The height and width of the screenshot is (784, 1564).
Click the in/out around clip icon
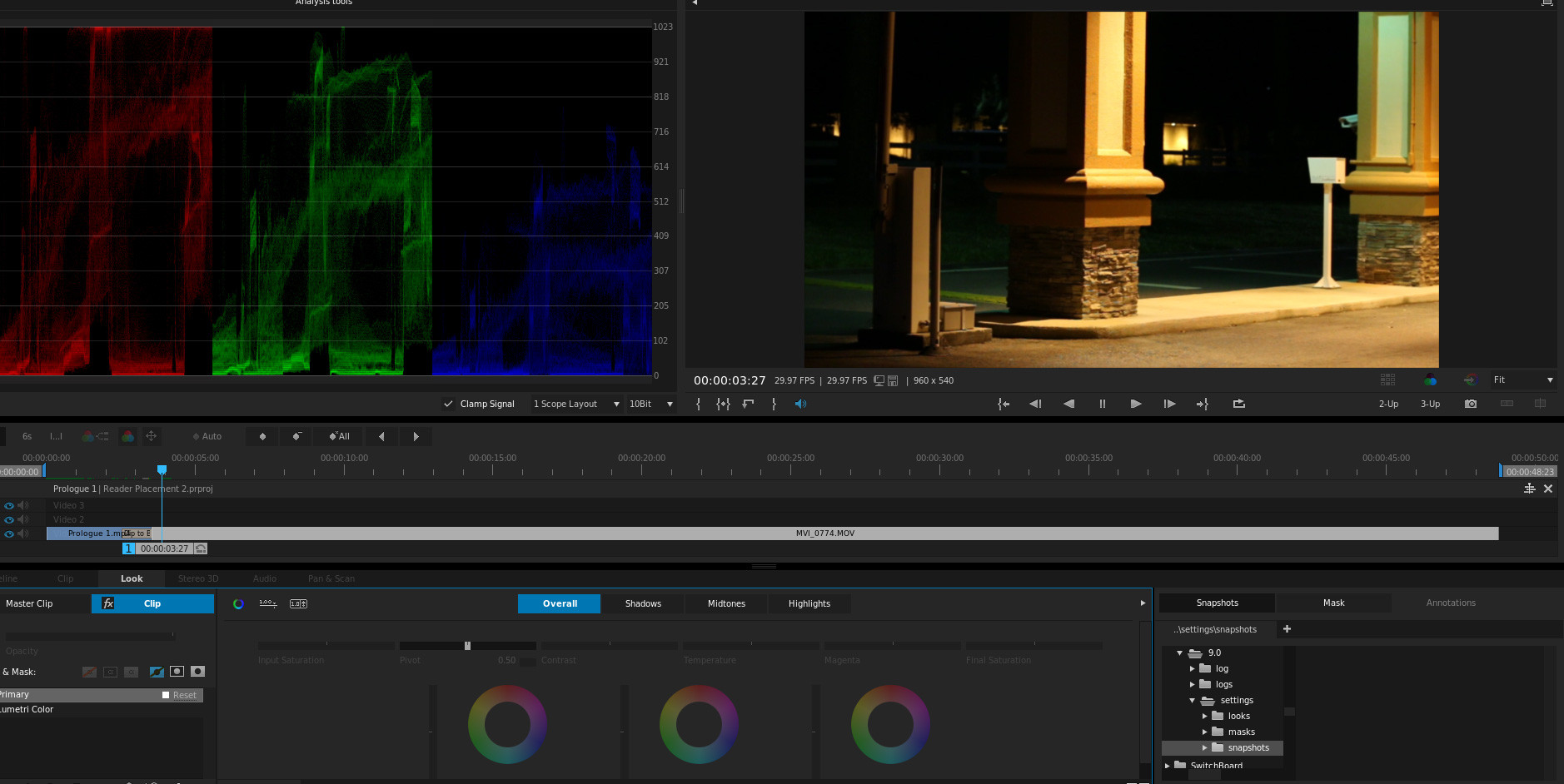click(723, 404)
